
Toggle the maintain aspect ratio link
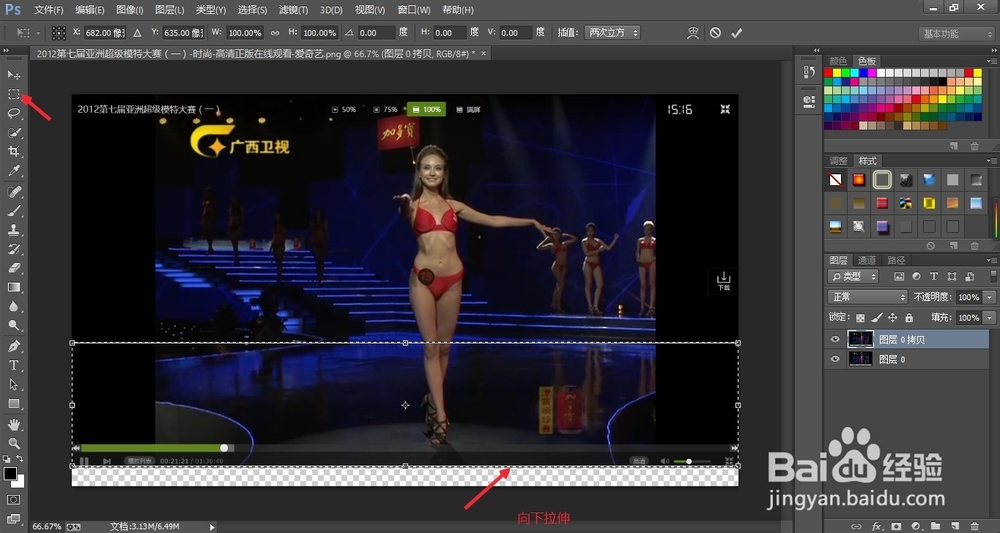[x=275, y=33]
